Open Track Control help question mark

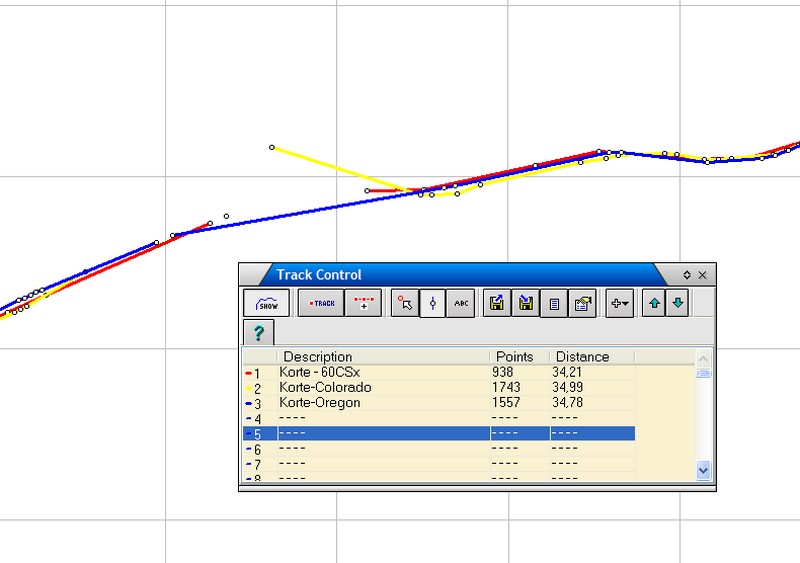pos(259,333)
